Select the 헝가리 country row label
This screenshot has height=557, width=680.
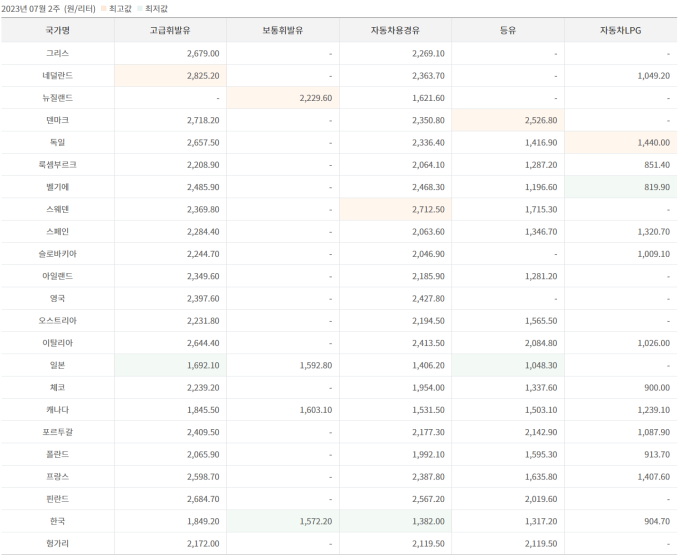[57, 543]
